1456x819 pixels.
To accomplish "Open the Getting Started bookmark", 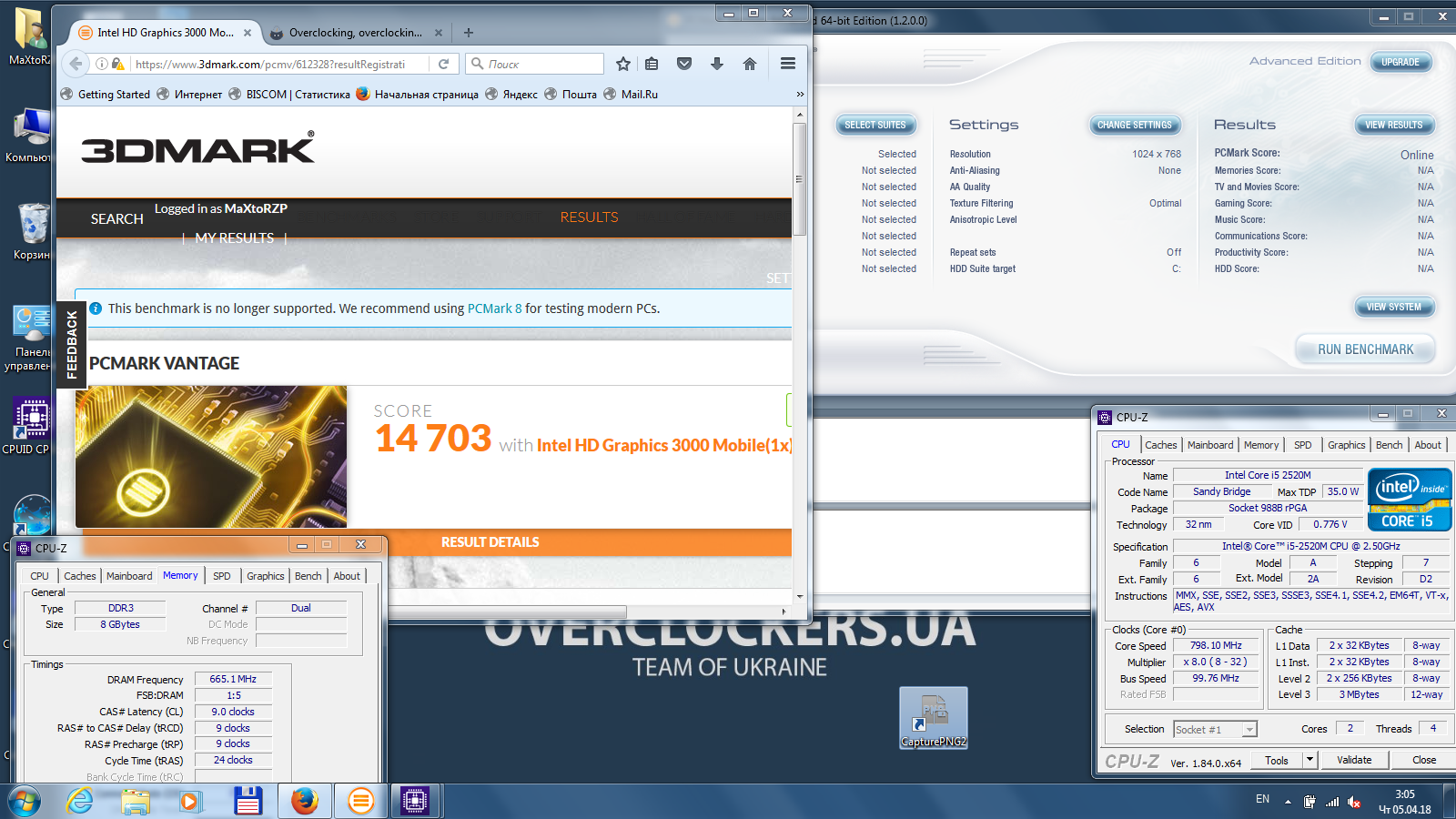I will pyautogui.click(x=106, y=94).
